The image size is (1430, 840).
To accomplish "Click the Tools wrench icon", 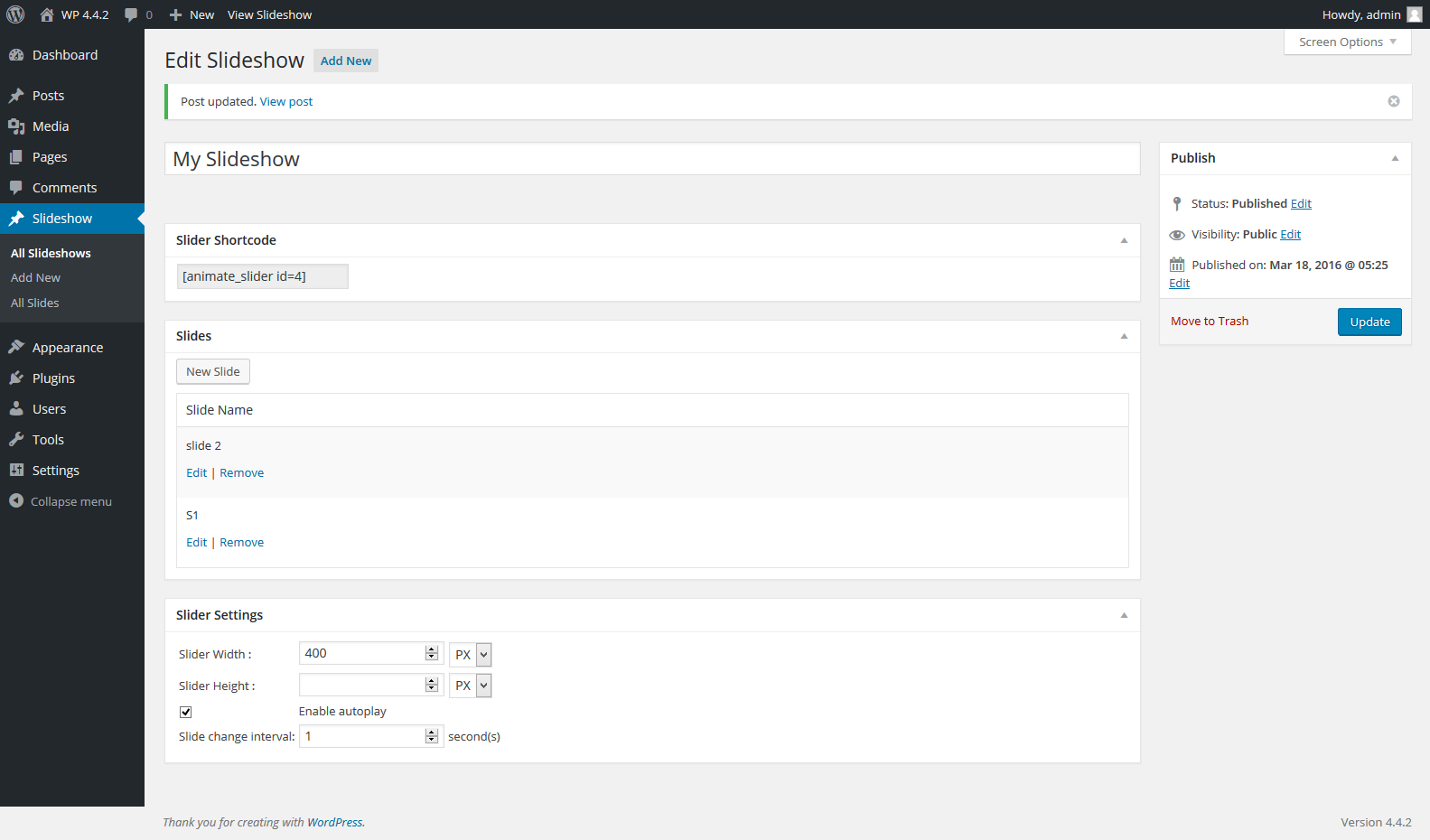I will pos(16,440).
